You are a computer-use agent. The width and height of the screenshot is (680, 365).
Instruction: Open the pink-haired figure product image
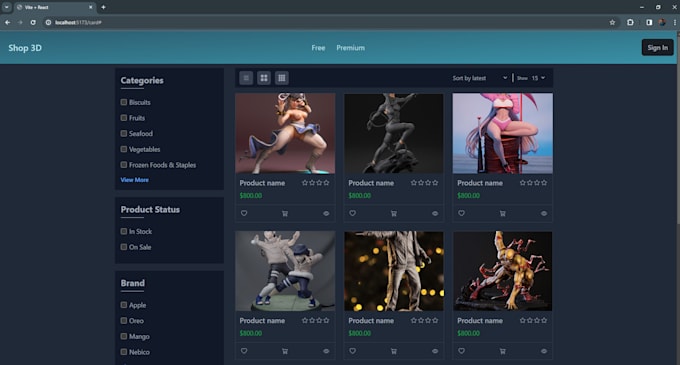click(x=503, y=134)
